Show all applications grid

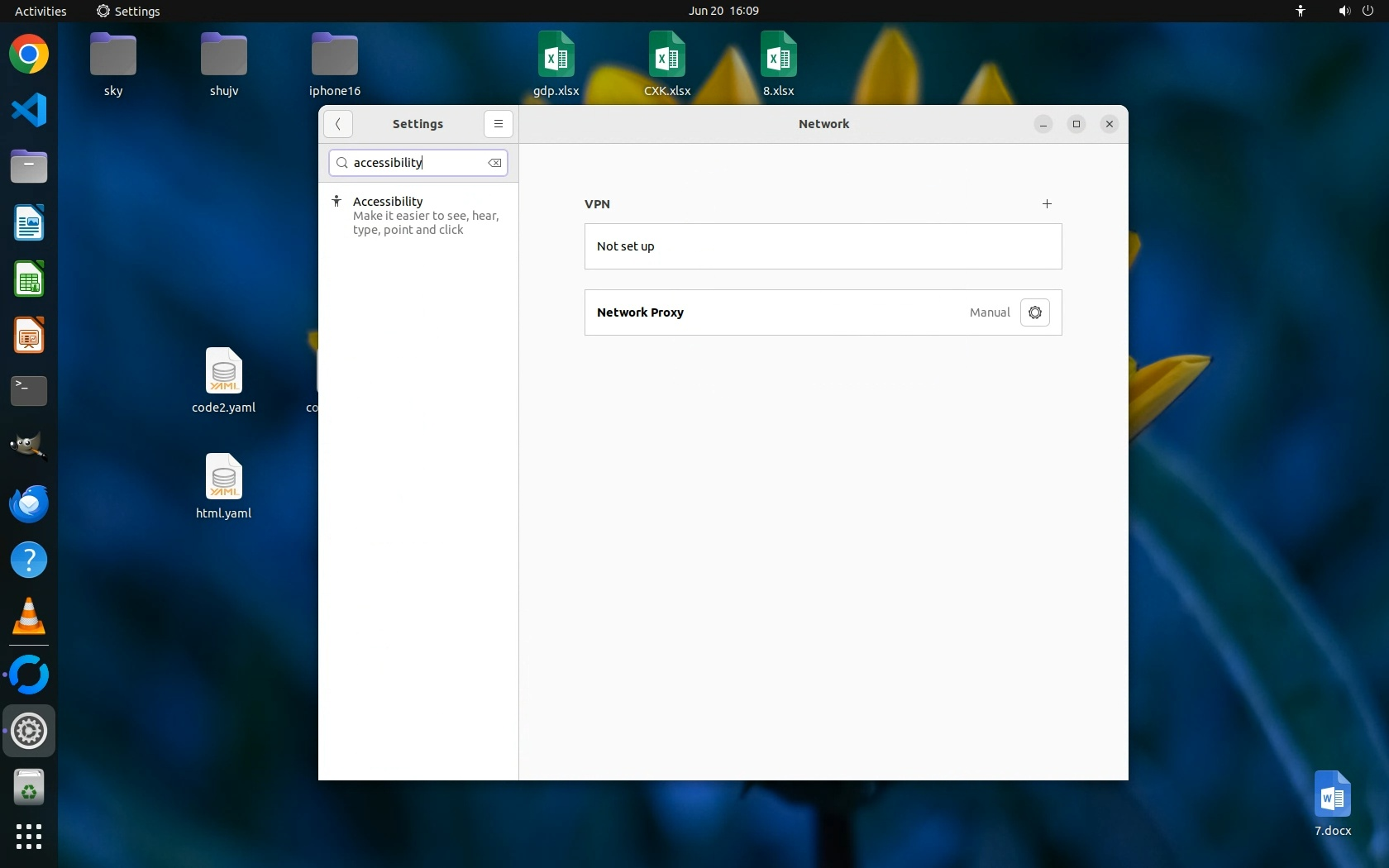point(29,837)
